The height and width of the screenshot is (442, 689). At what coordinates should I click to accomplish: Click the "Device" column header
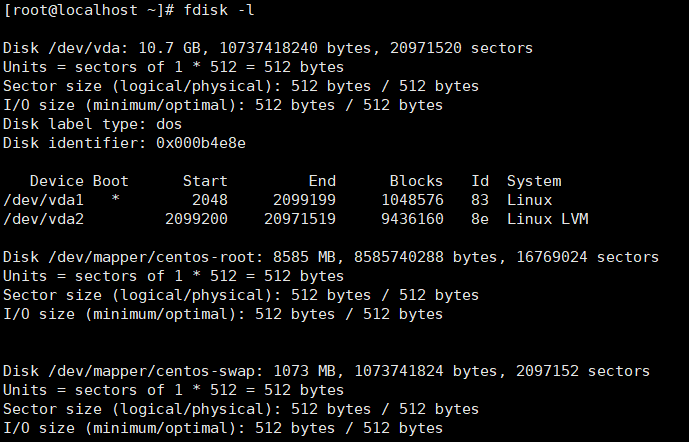point(57,181)
